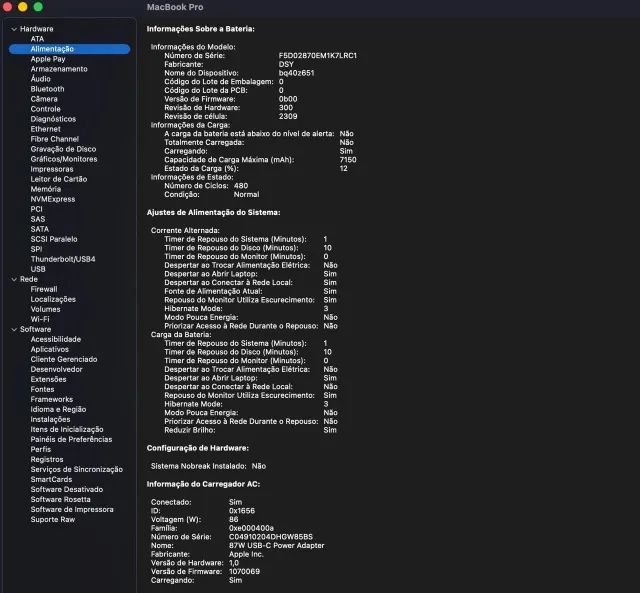
Task: Open Câmera hardware info
Action: pyautogui.click(x=44, y=99)
